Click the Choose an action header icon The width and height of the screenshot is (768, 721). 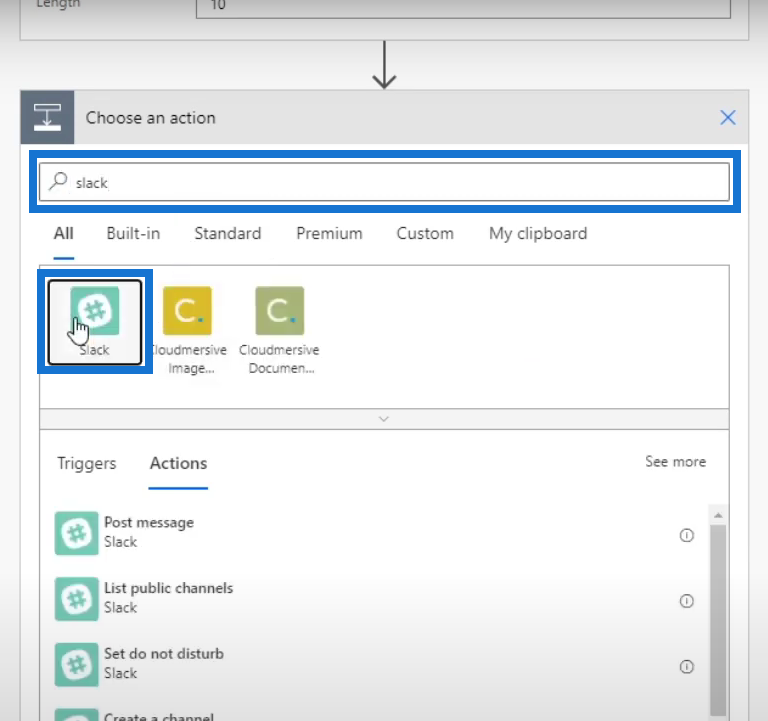click(x=47, y=118)
